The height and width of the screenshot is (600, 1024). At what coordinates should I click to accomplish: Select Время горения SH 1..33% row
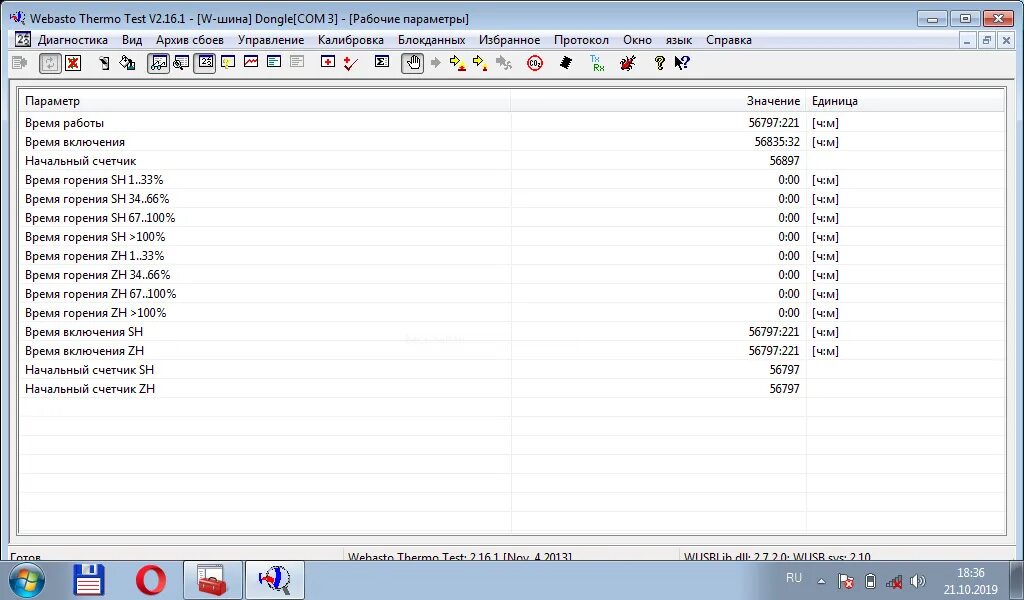coord(512,180)
